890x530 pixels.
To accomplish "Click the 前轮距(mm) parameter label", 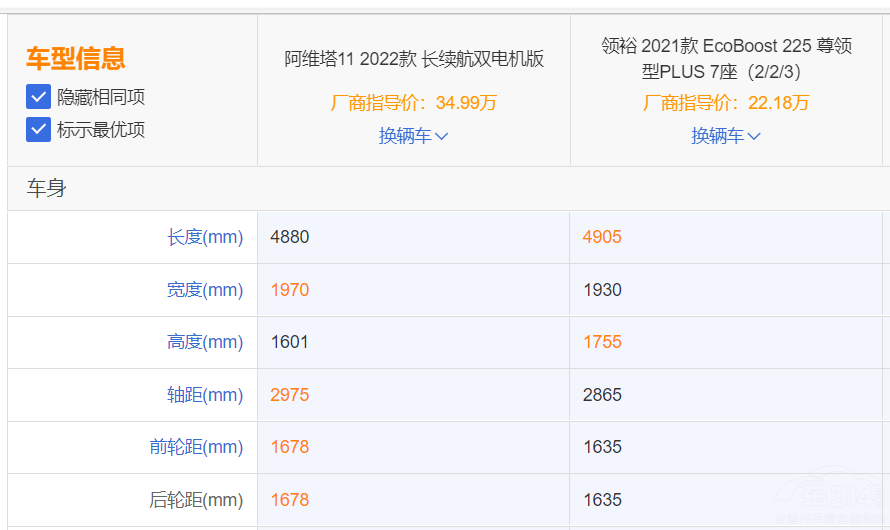I will coord(197,447).
